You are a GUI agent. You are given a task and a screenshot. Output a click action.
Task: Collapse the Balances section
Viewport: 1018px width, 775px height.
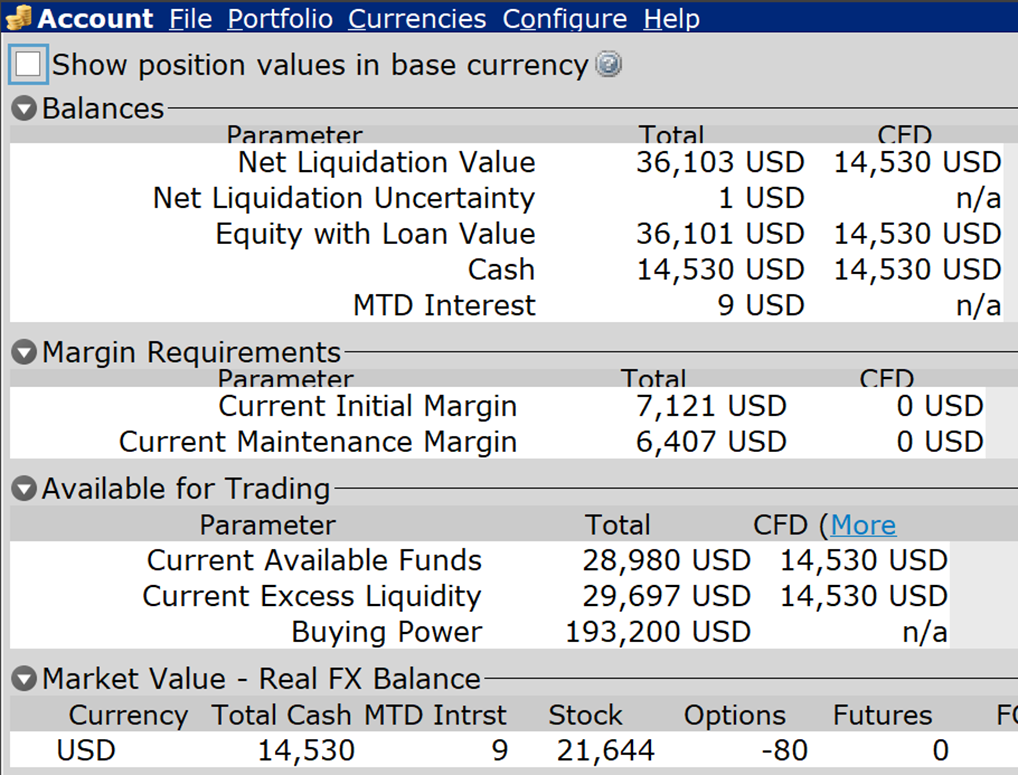tap(24, 109)
